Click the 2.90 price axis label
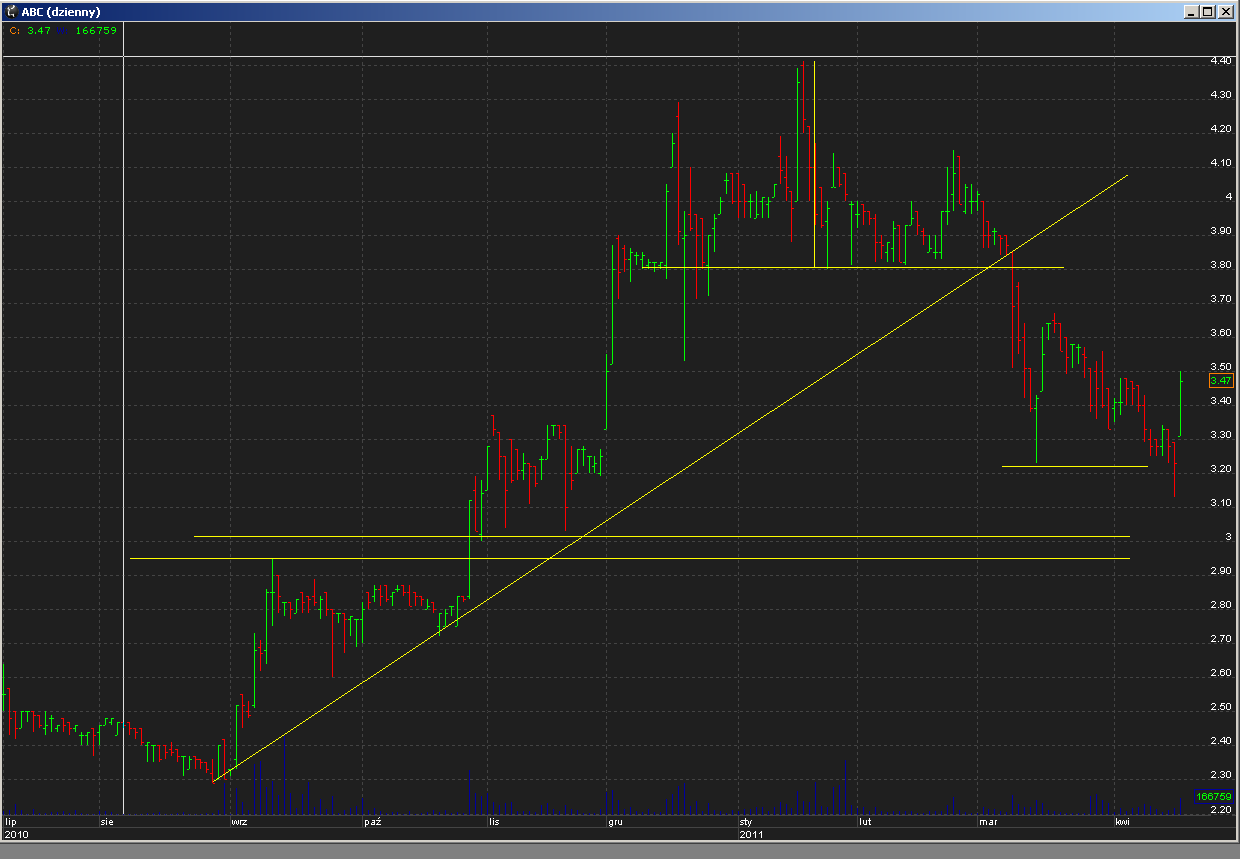The height and width of the screenshot is (859, 1240). click(1220, 571)
